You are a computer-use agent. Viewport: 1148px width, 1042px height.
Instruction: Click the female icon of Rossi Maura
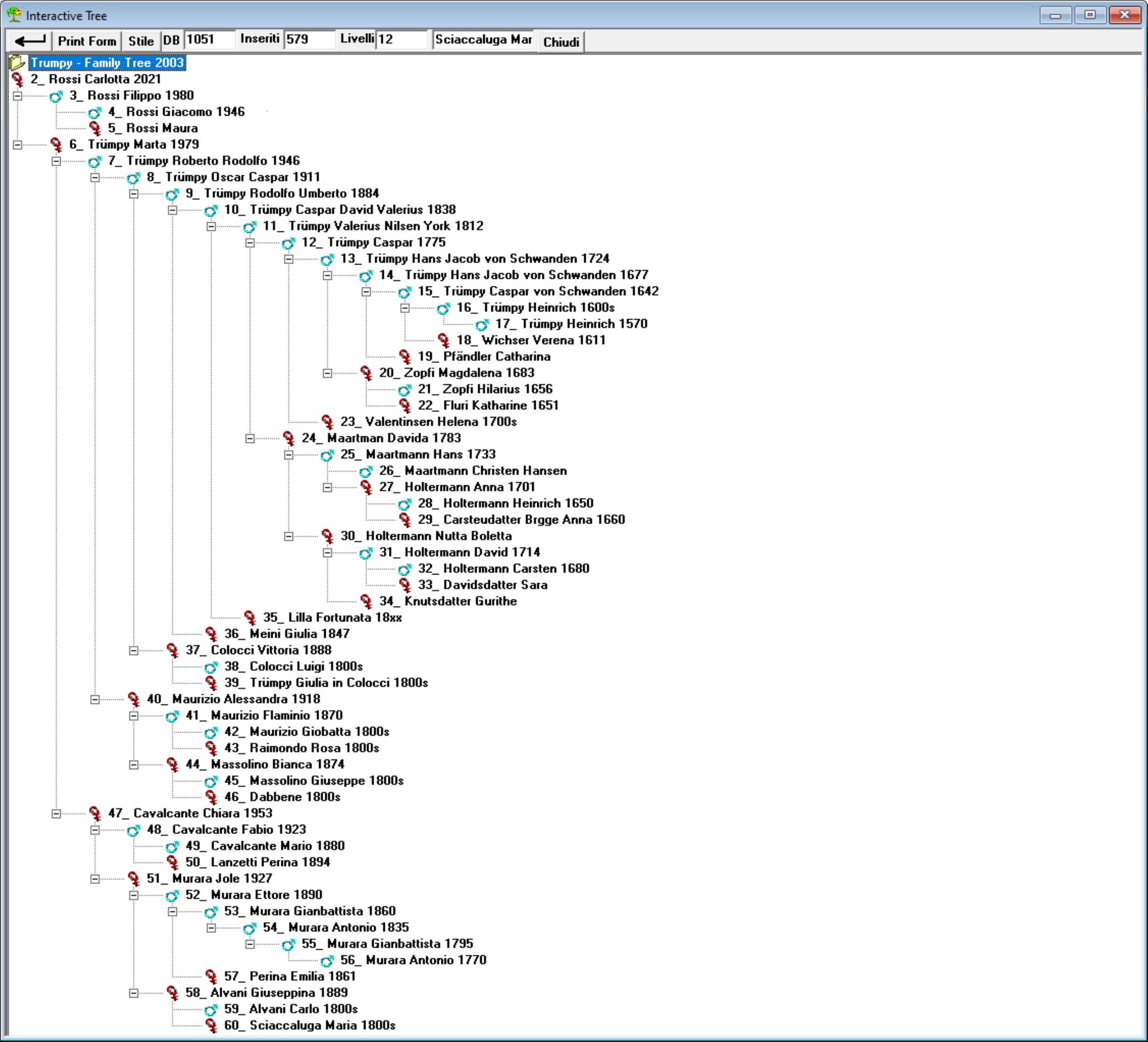tap(95, 128)
